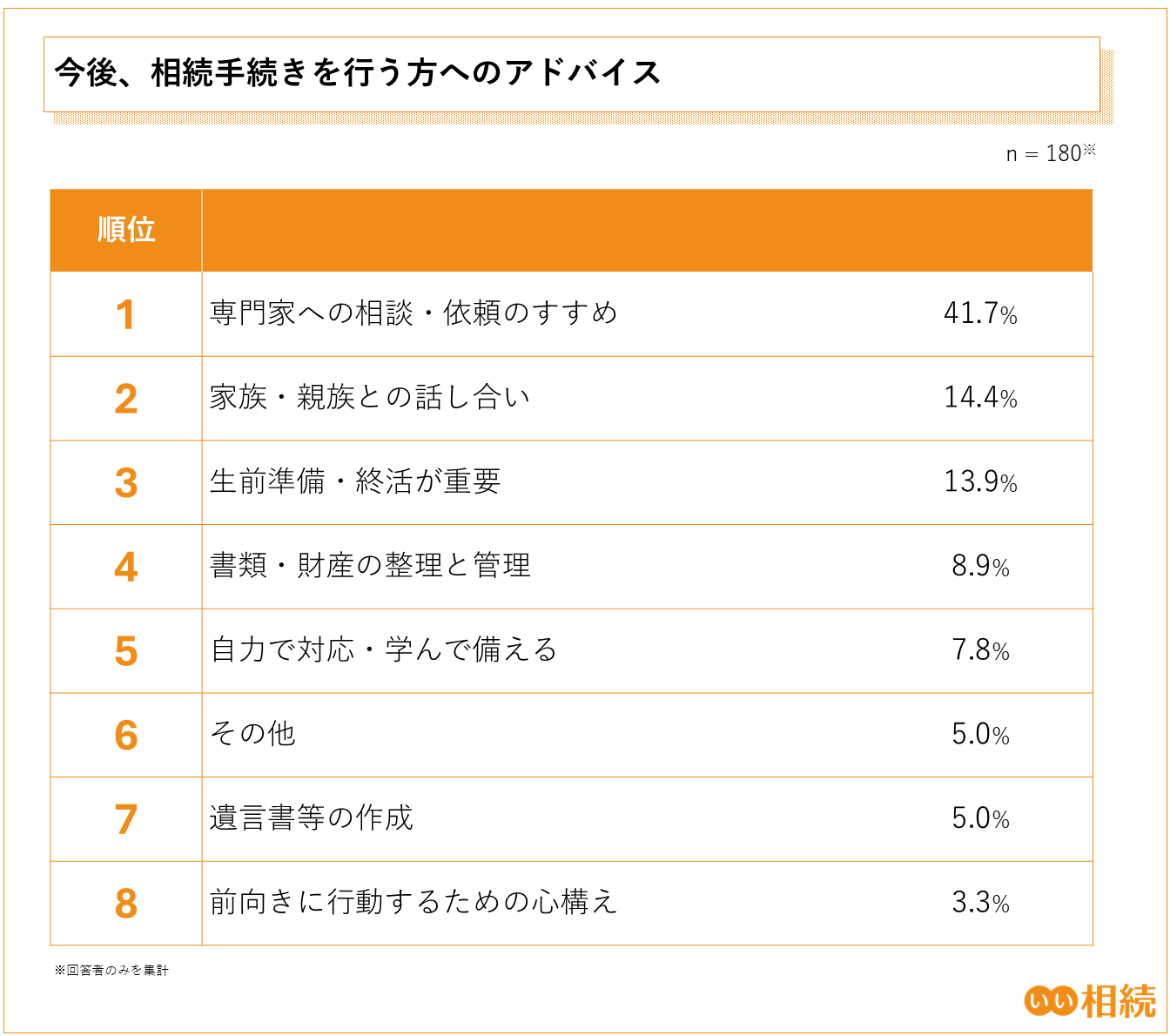Click the n = 180 sample size note

tap(1050, 153)
